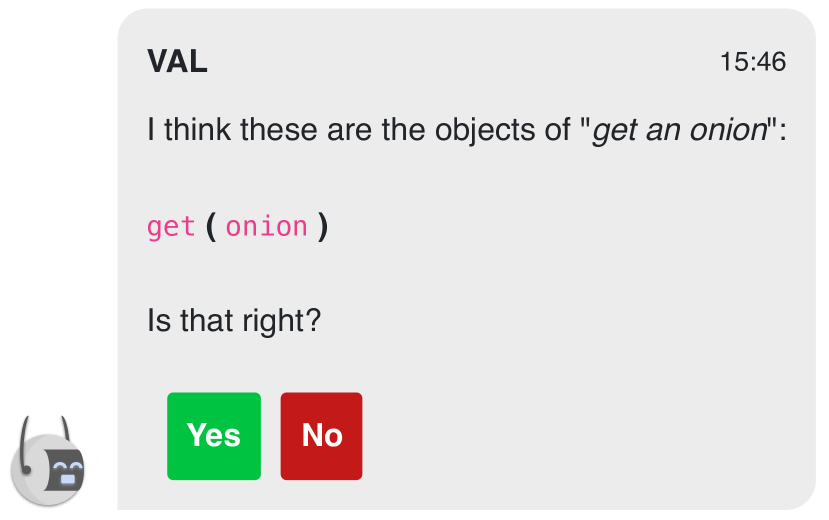Click the 15:46 message timestamp

pos(753,62)
